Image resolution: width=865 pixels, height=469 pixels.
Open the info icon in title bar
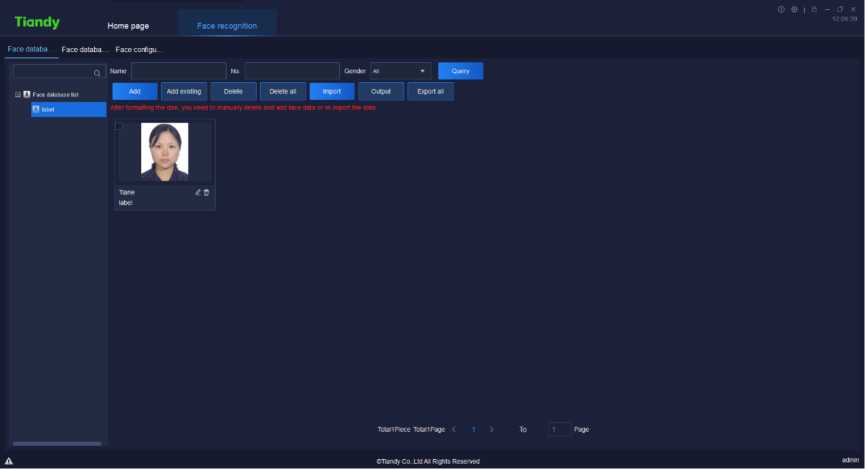click(781, 10)
